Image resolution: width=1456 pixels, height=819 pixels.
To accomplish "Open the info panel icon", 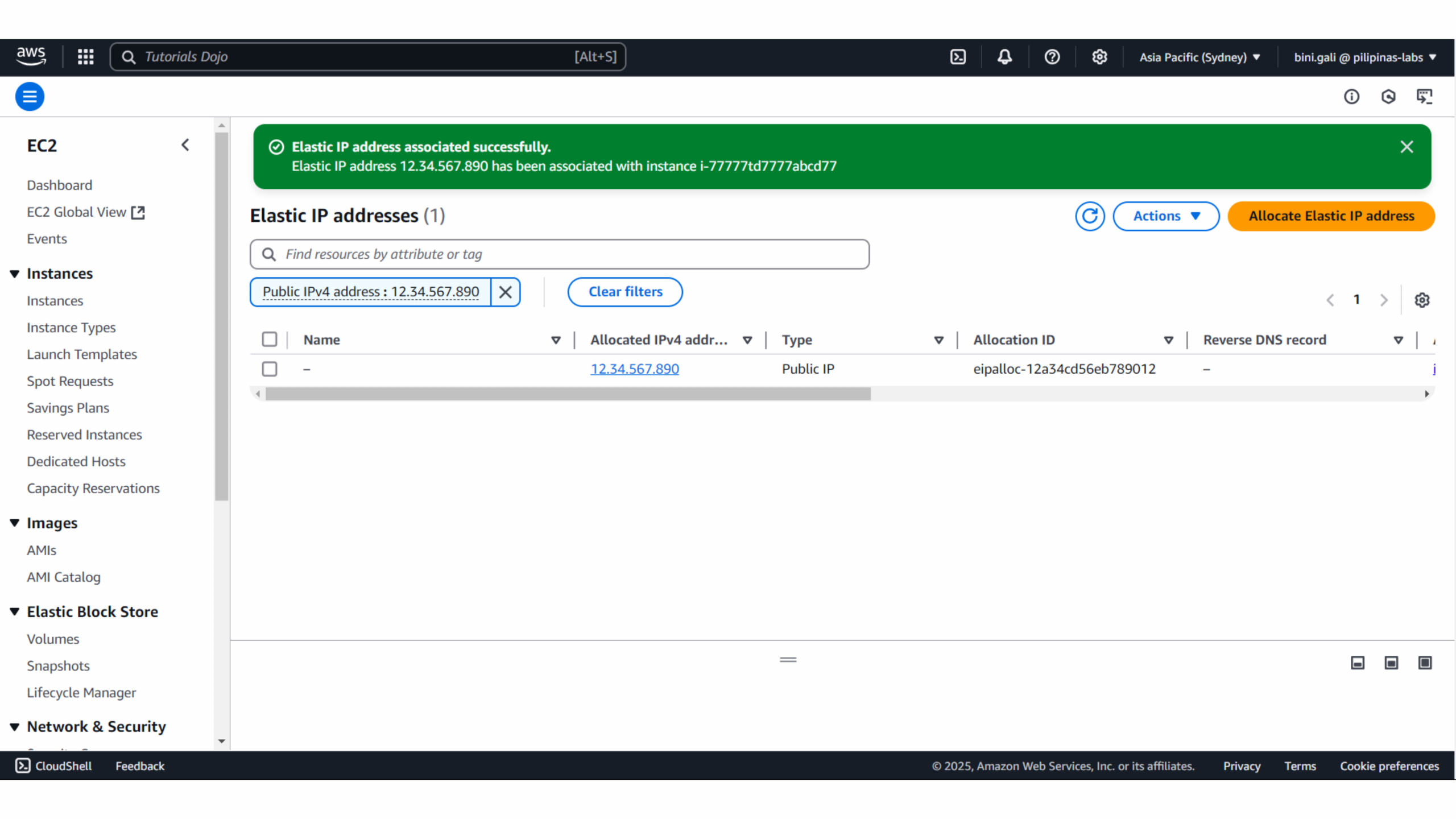I will coord(1351,97).
